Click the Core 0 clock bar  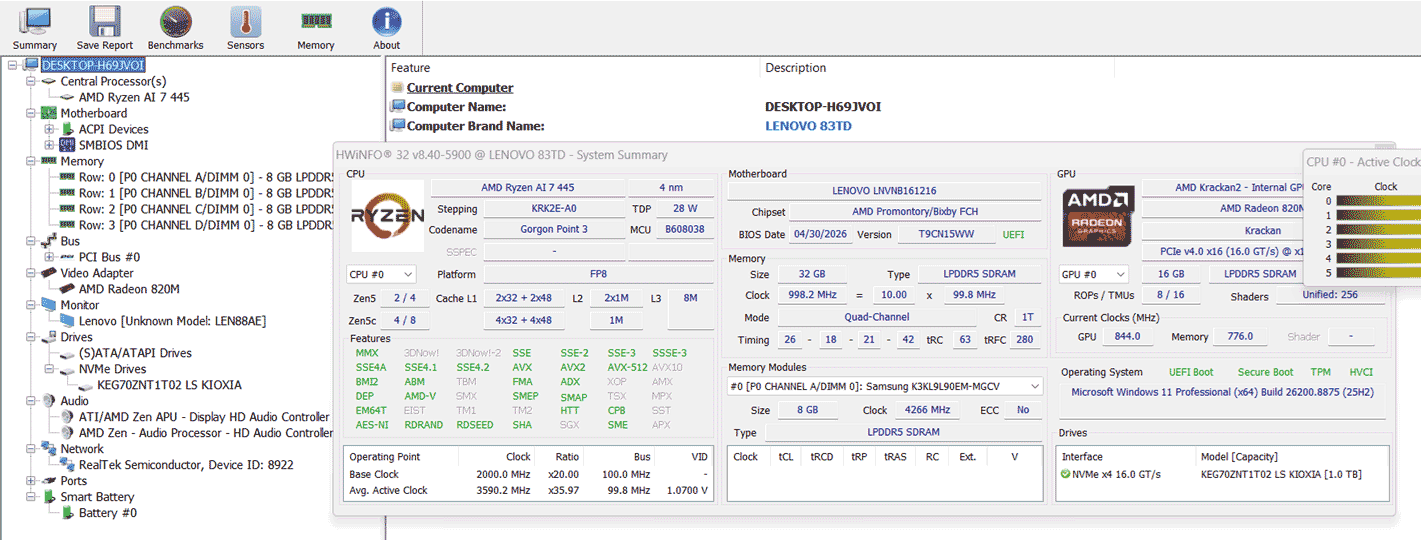pos(1378,201)
